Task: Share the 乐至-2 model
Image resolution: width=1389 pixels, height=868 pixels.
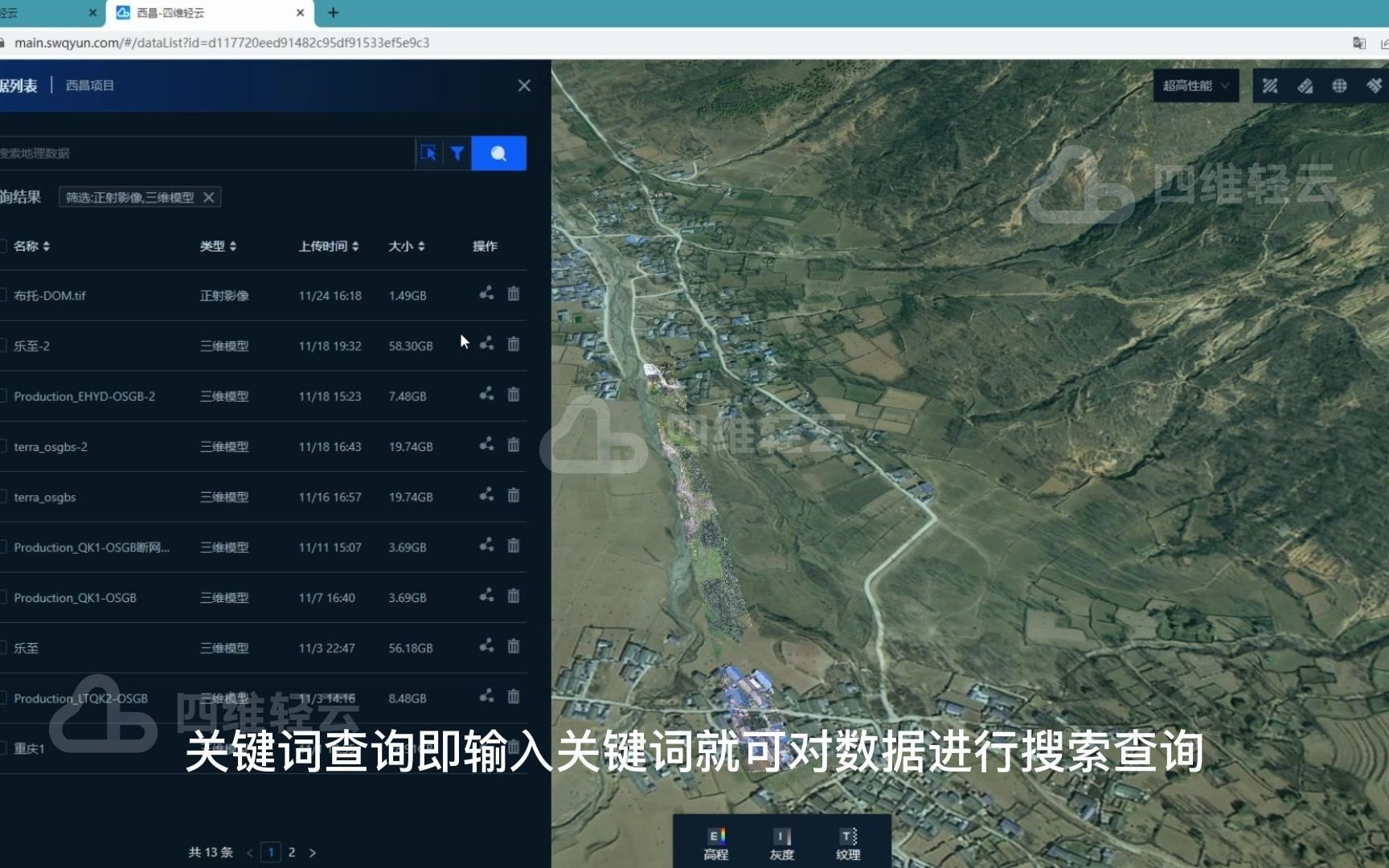Action: pyautogui.click(x=486, y=344)
